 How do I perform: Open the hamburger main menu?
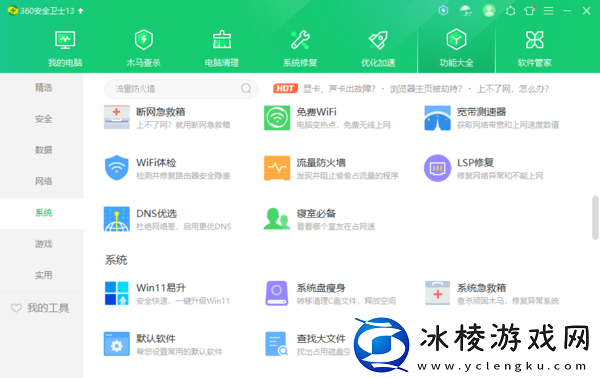[x=548, y=11]
